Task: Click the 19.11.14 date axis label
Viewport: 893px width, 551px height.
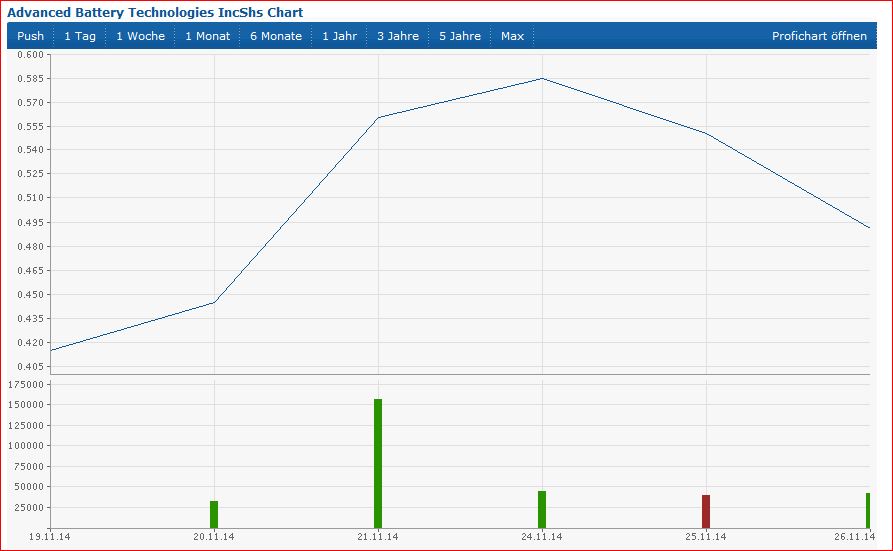Action: tap(50, 537)
